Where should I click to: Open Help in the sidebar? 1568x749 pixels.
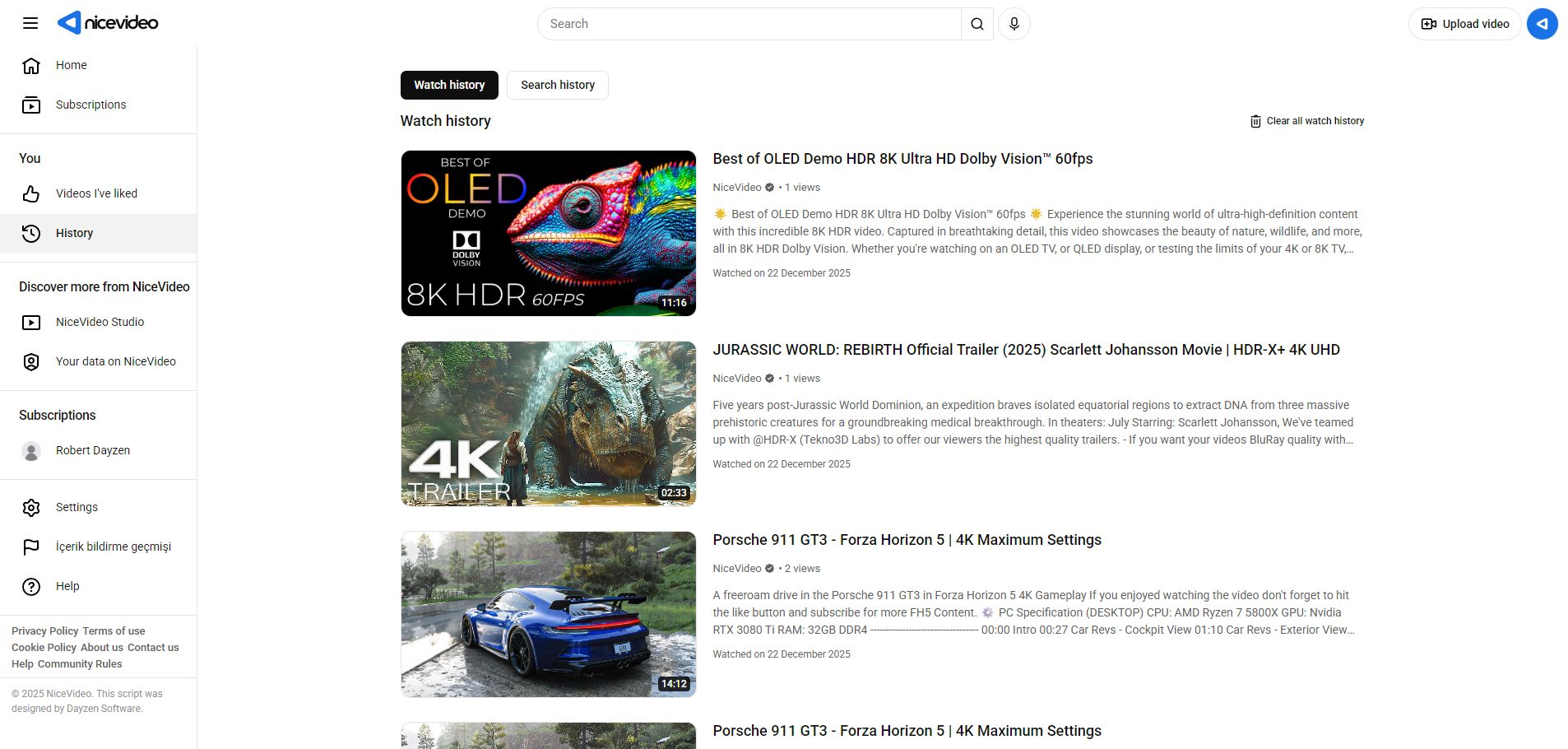[x=99, y=587]
